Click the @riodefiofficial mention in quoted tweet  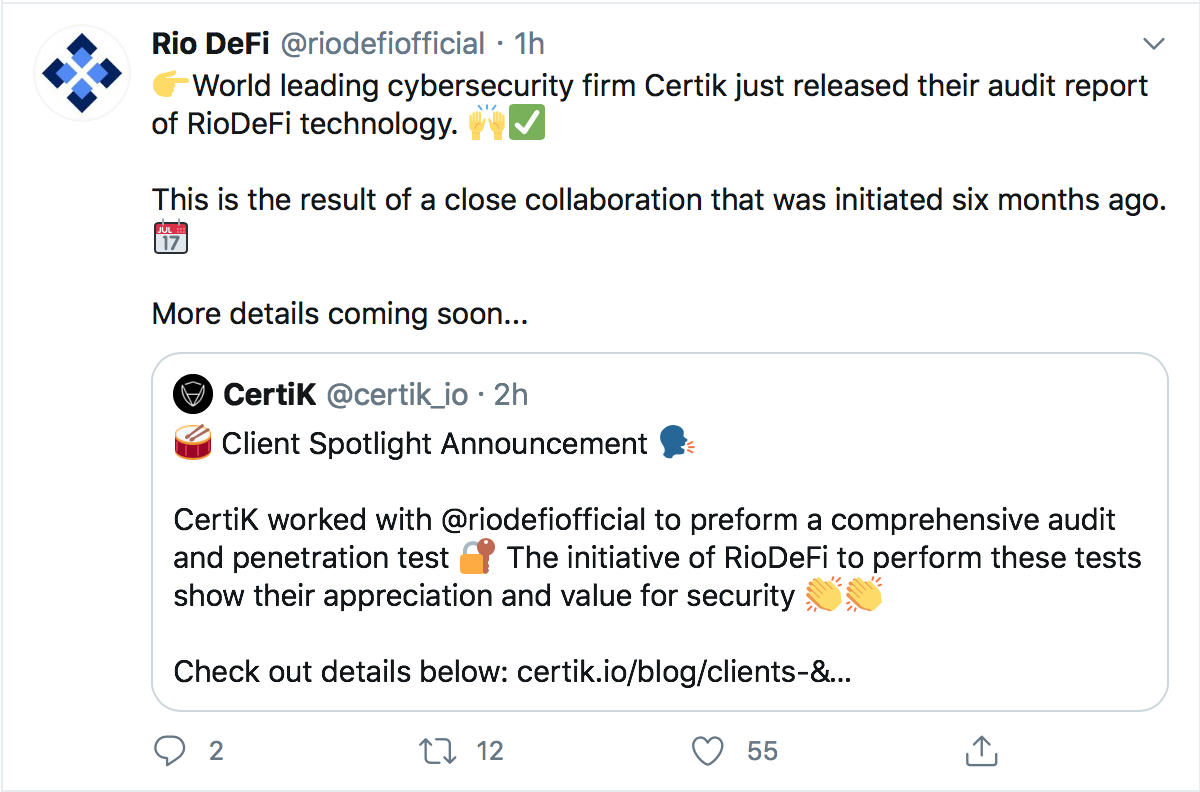547,521
